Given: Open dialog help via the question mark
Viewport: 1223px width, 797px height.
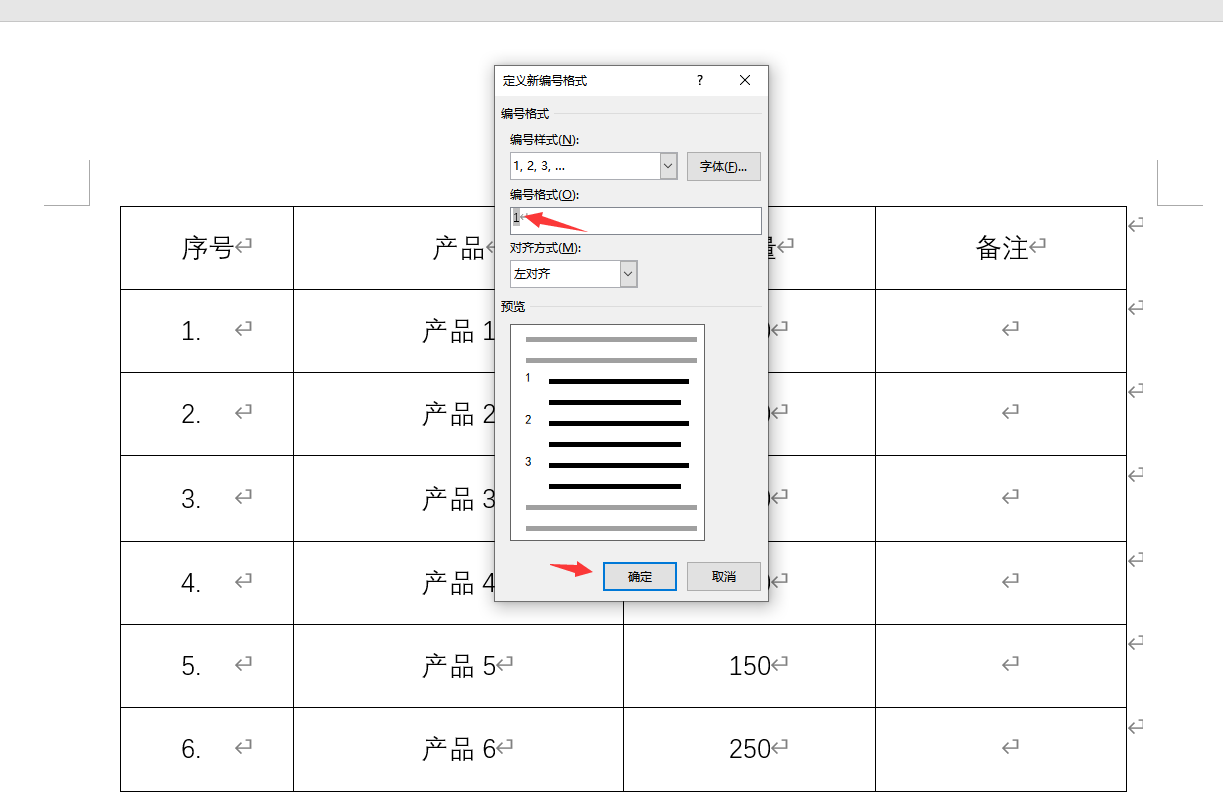Looking at the screenshot, I should 700,80.
